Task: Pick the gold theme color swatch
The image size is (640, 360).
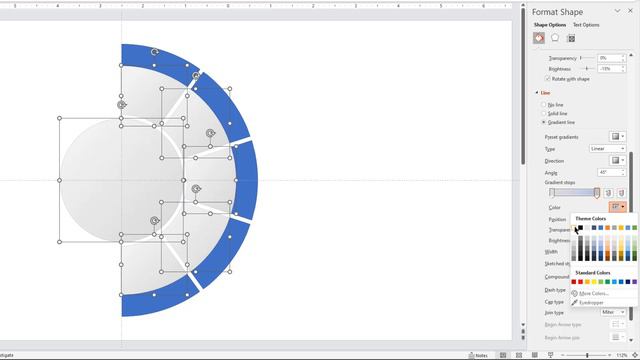Action: [x=621, y=228]
